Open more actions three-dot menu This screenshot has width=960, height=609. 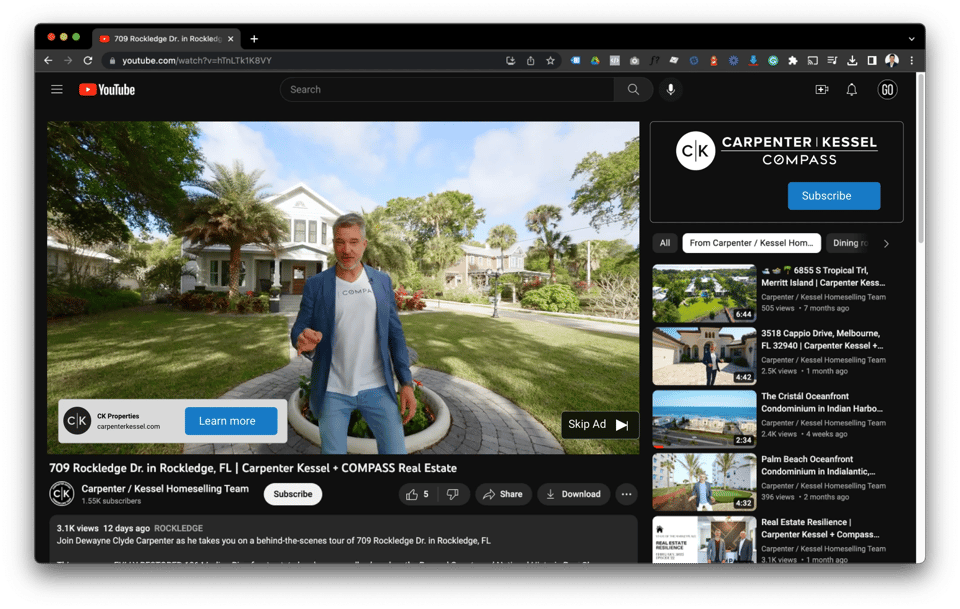click(626, 494)
